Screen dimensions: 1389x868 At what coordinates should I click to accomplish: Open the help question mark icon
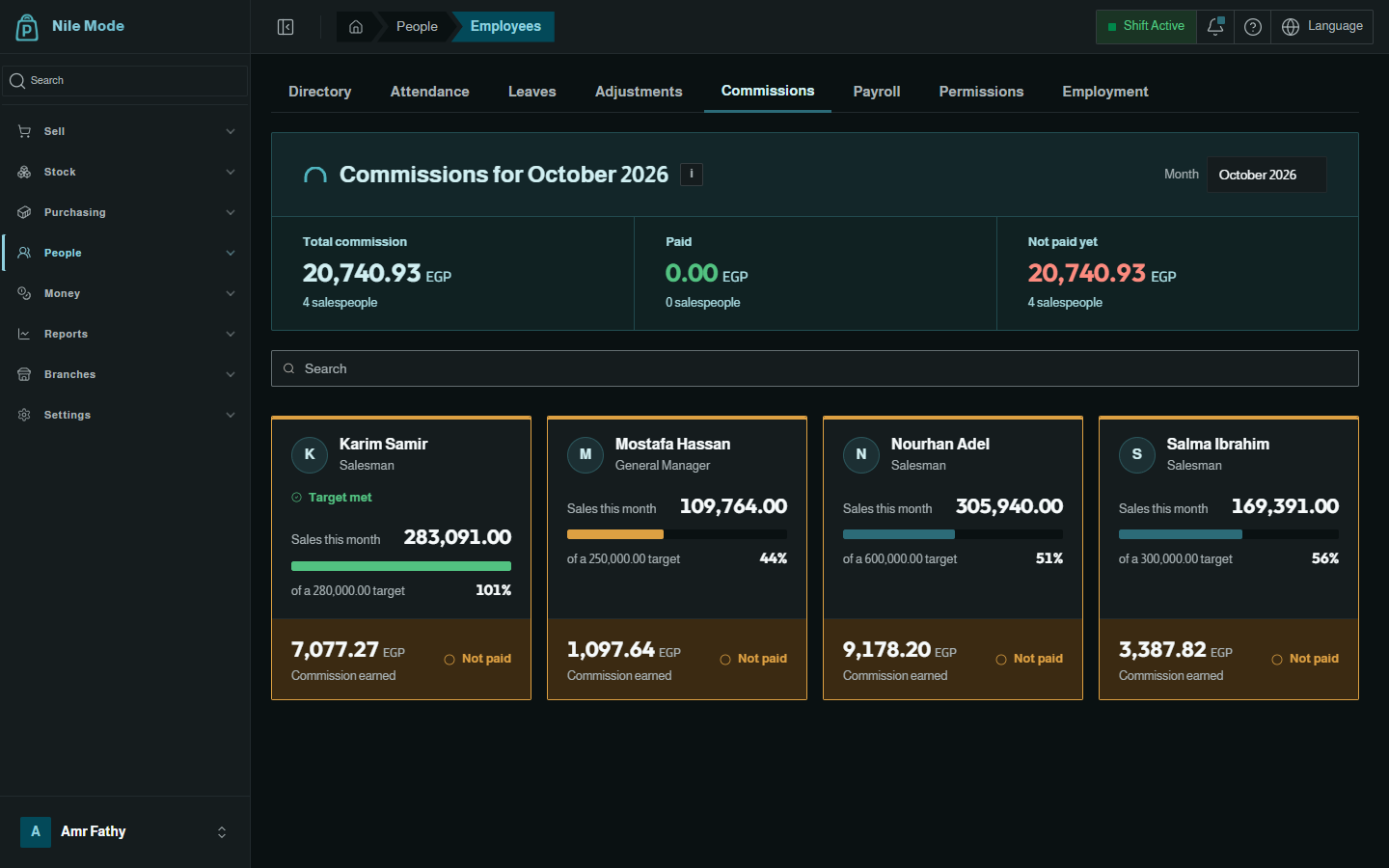pyautogui.click(x=1253, y=27)
